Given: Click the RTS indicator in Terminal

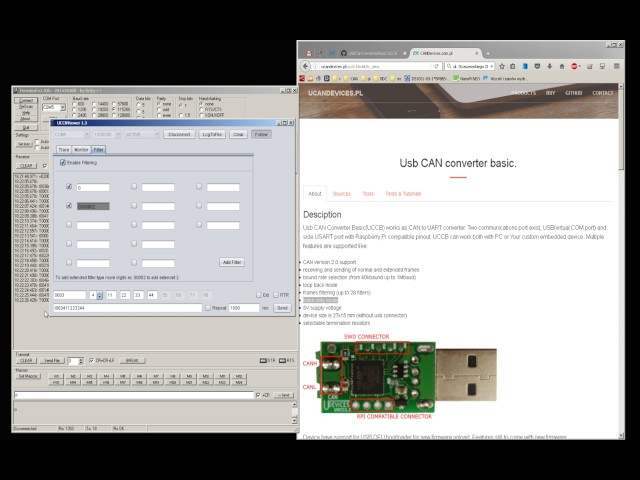Looking at the screenshot, I should [x=286, y=360].
